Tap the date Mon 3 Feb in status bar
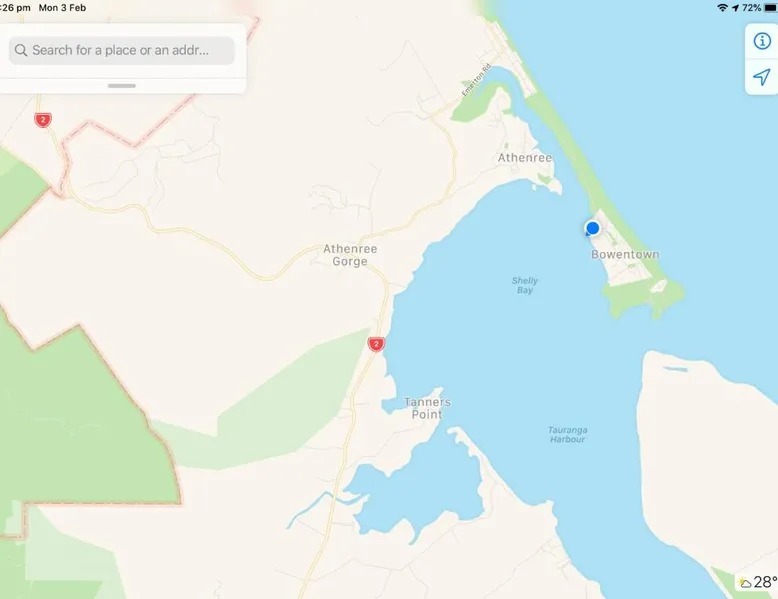The width and height of the screenshot is (778, 599). (x=63, y=7)
